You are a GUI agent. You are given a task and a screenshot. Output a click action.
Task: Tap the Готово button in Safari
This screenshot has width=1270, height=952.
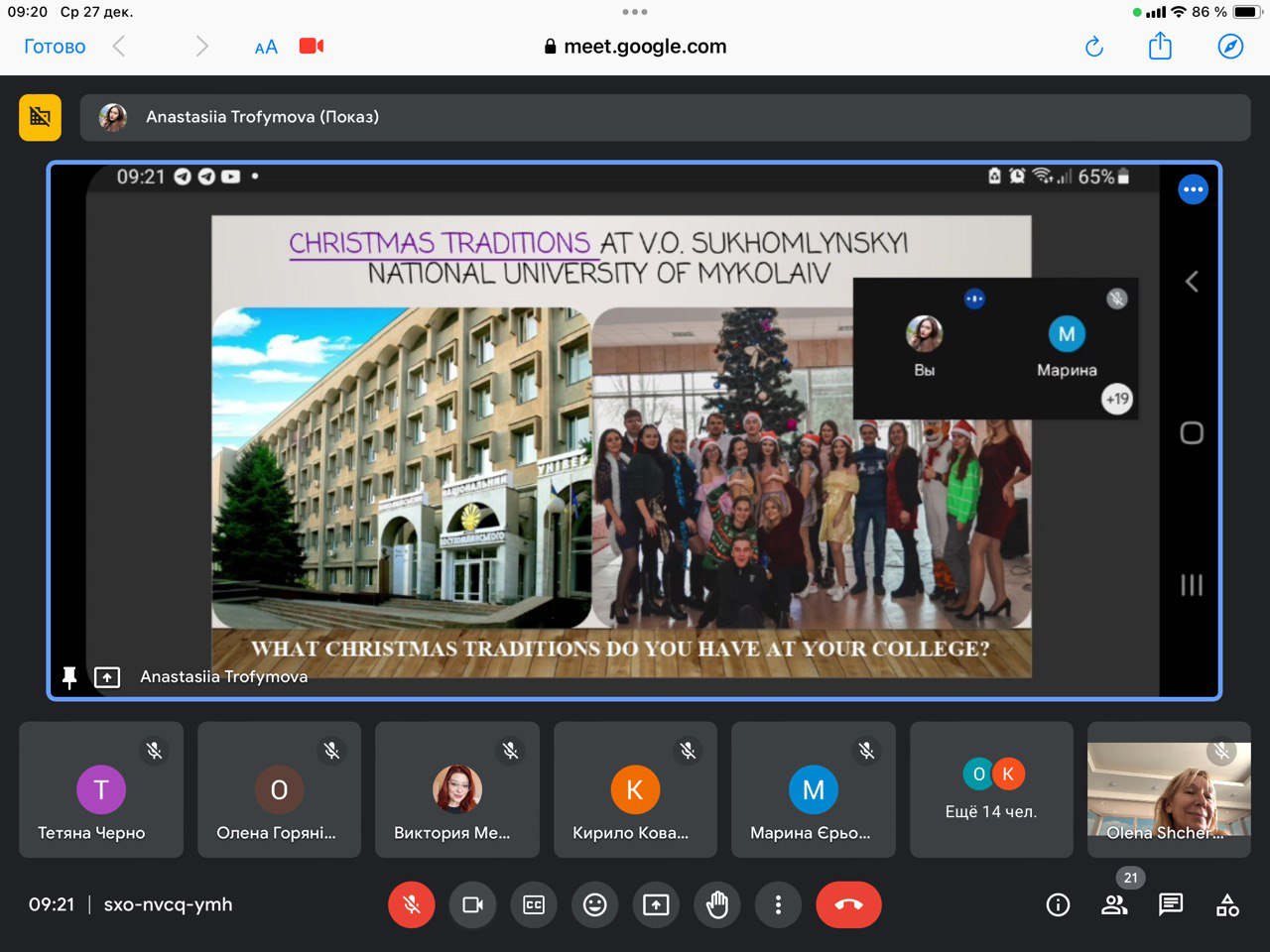click(55, 47)
